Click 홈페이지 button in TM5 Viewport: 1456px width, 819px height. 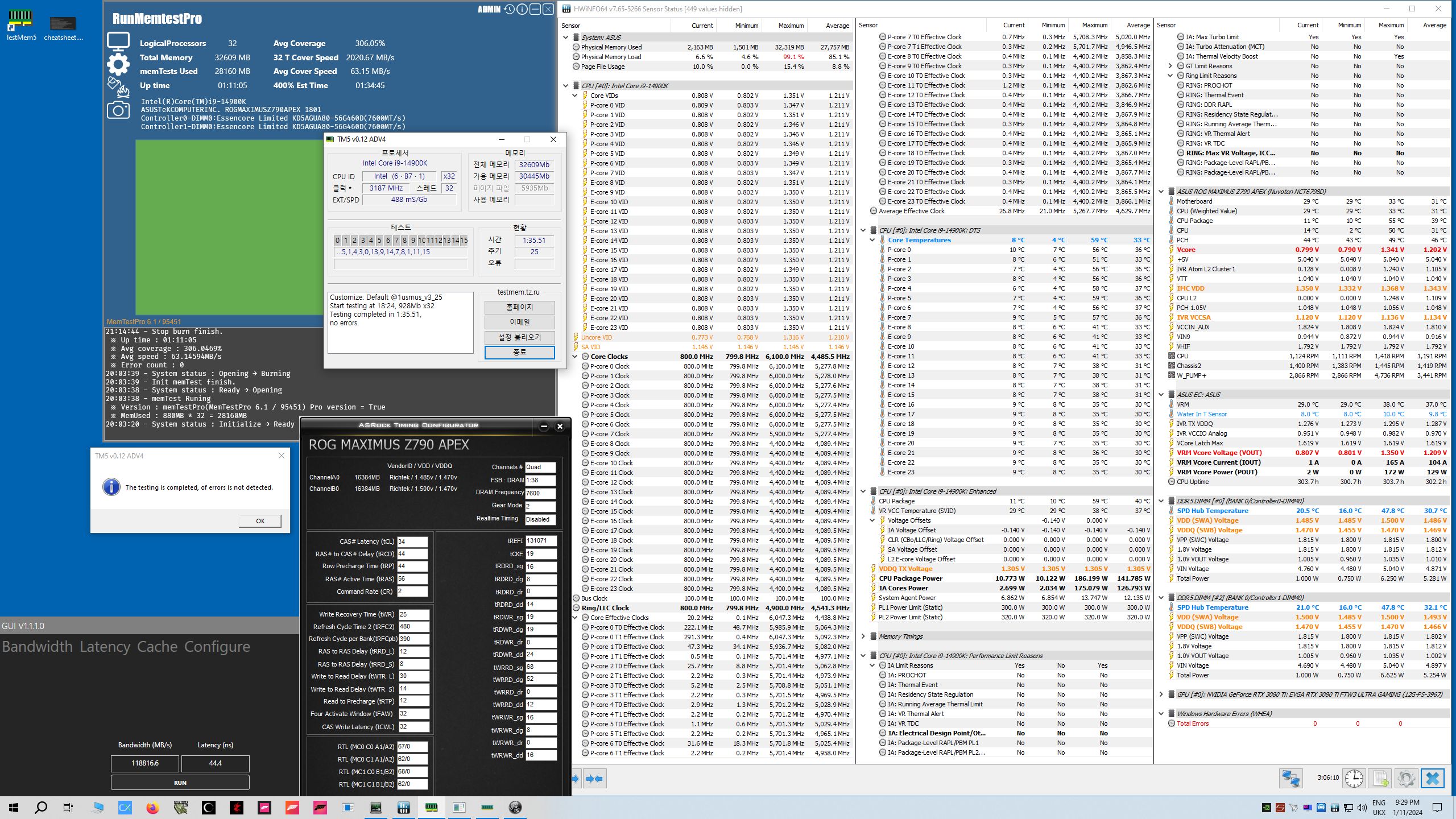519,307
